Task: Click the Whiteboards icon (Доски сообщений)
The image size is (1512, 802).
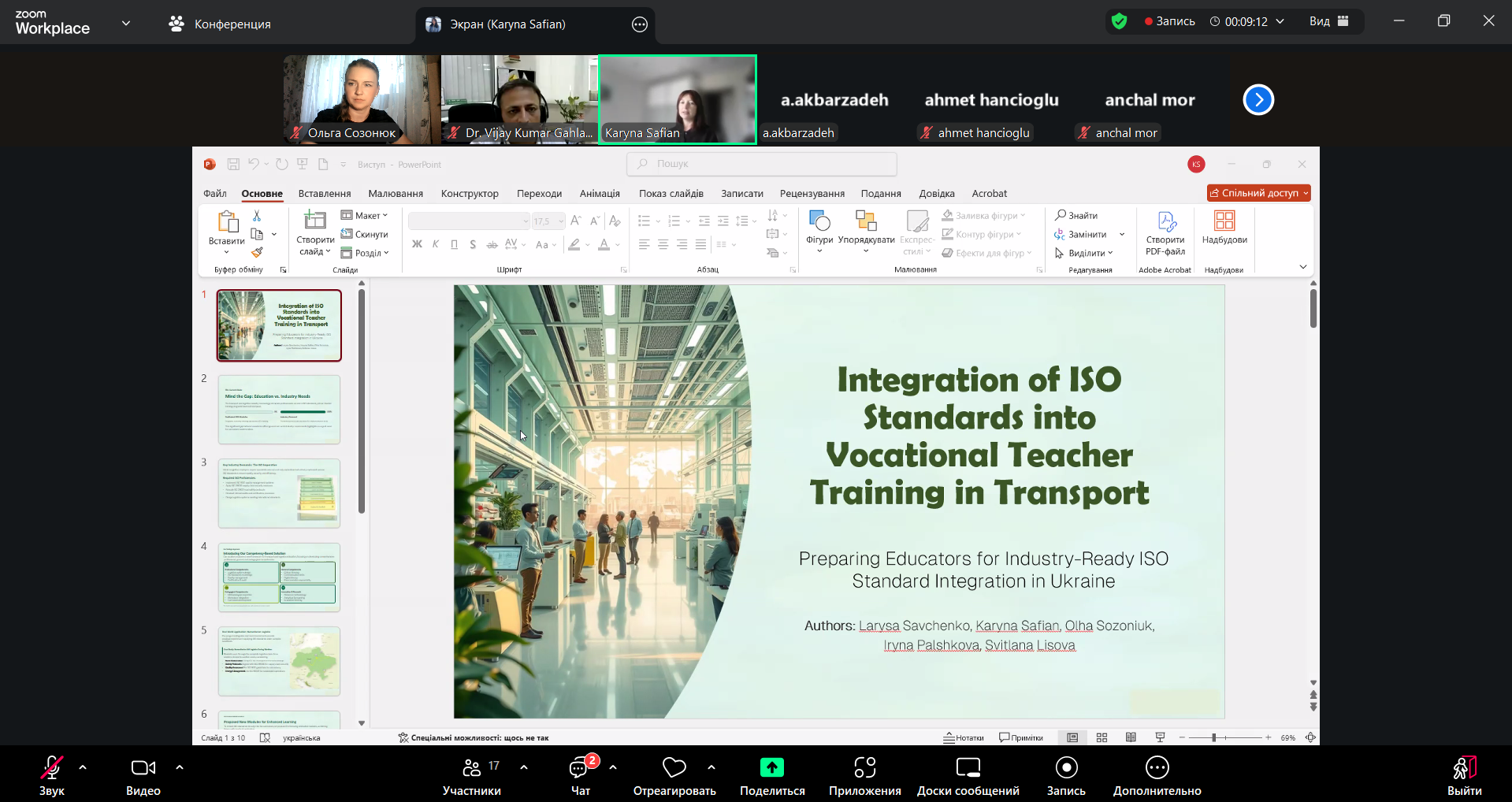Action: click(x=968, y=768)
